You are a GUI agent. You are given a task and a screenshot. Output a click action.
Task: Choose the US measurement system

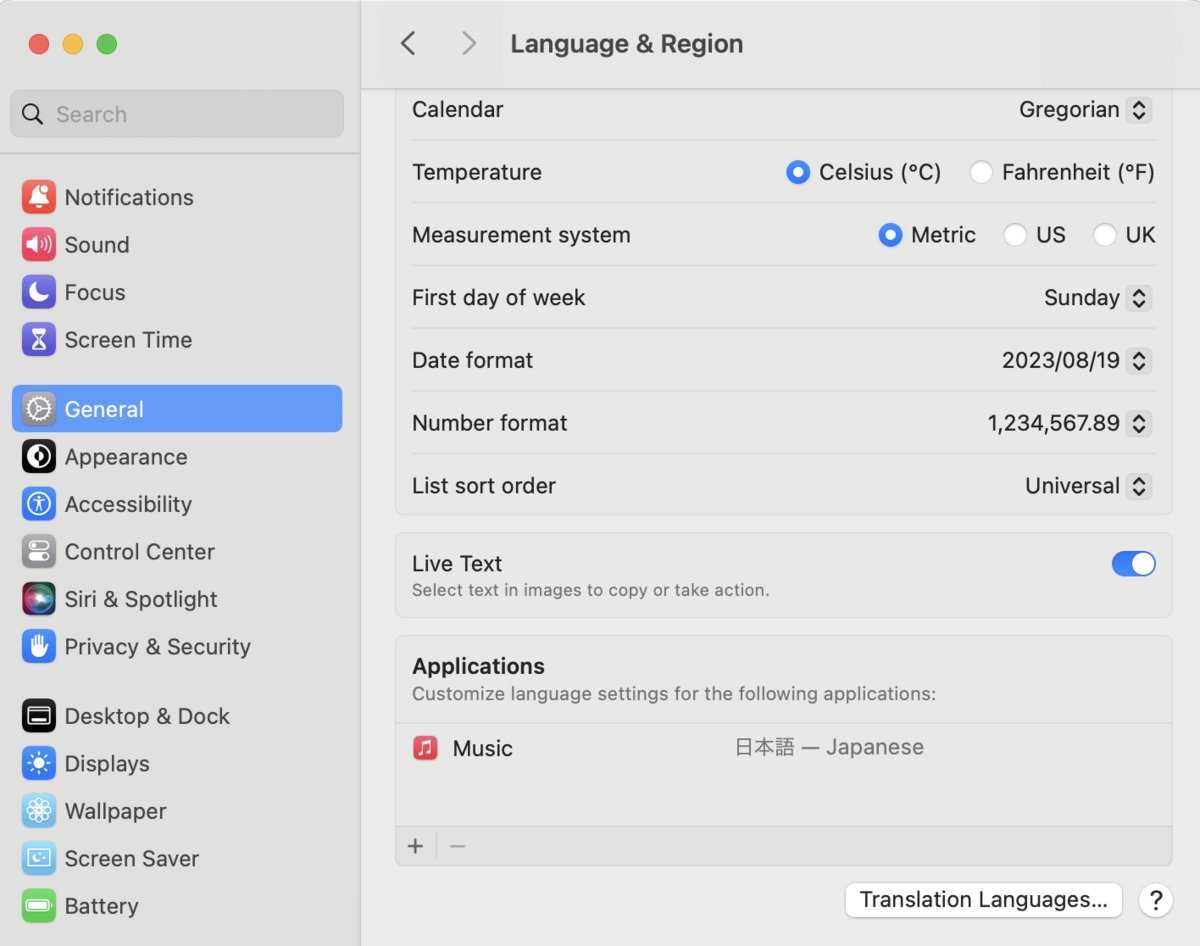click(x=1015, y=235)
